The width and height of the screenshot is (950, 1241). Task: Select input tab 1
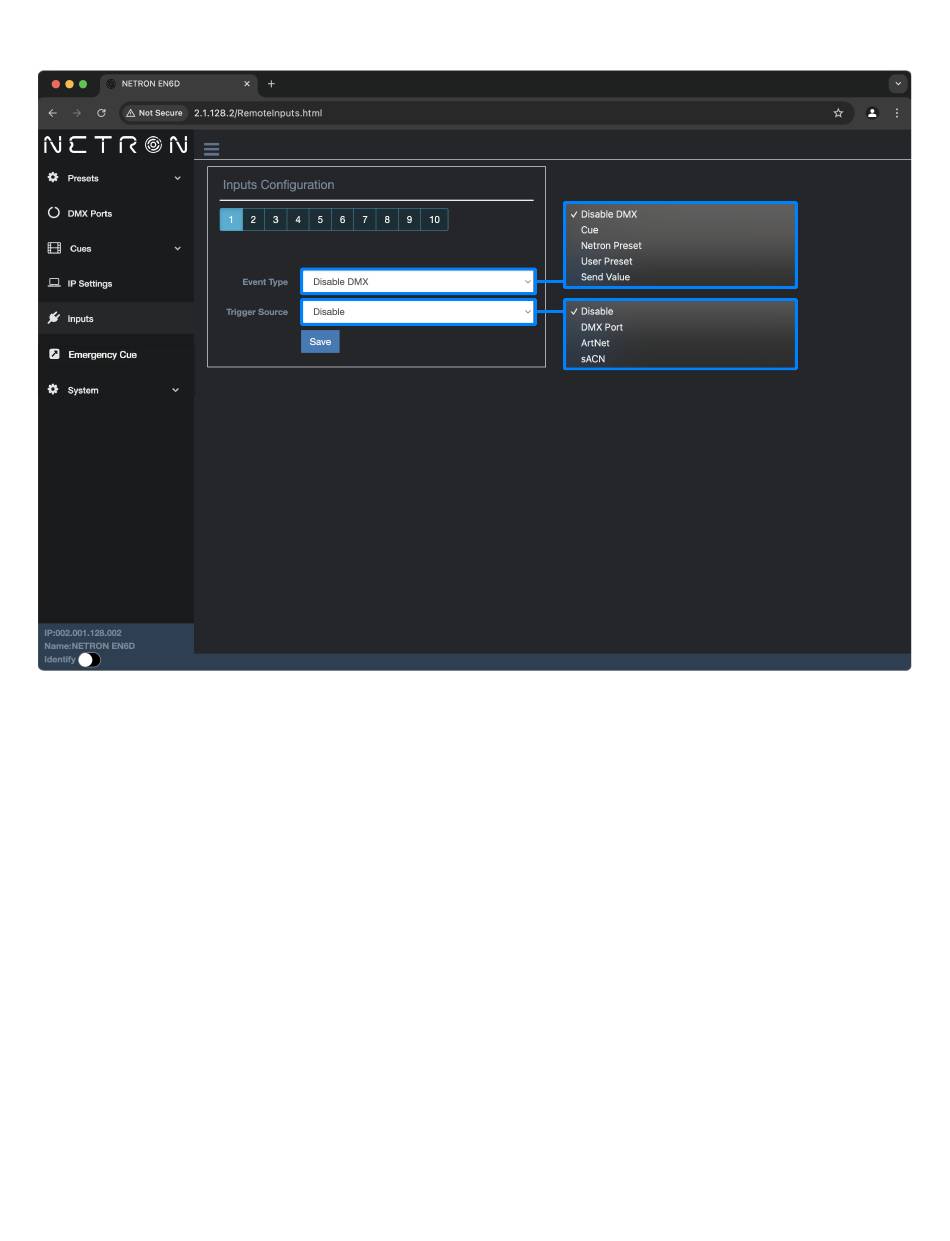pyautogui.click(x=231, y=220)
